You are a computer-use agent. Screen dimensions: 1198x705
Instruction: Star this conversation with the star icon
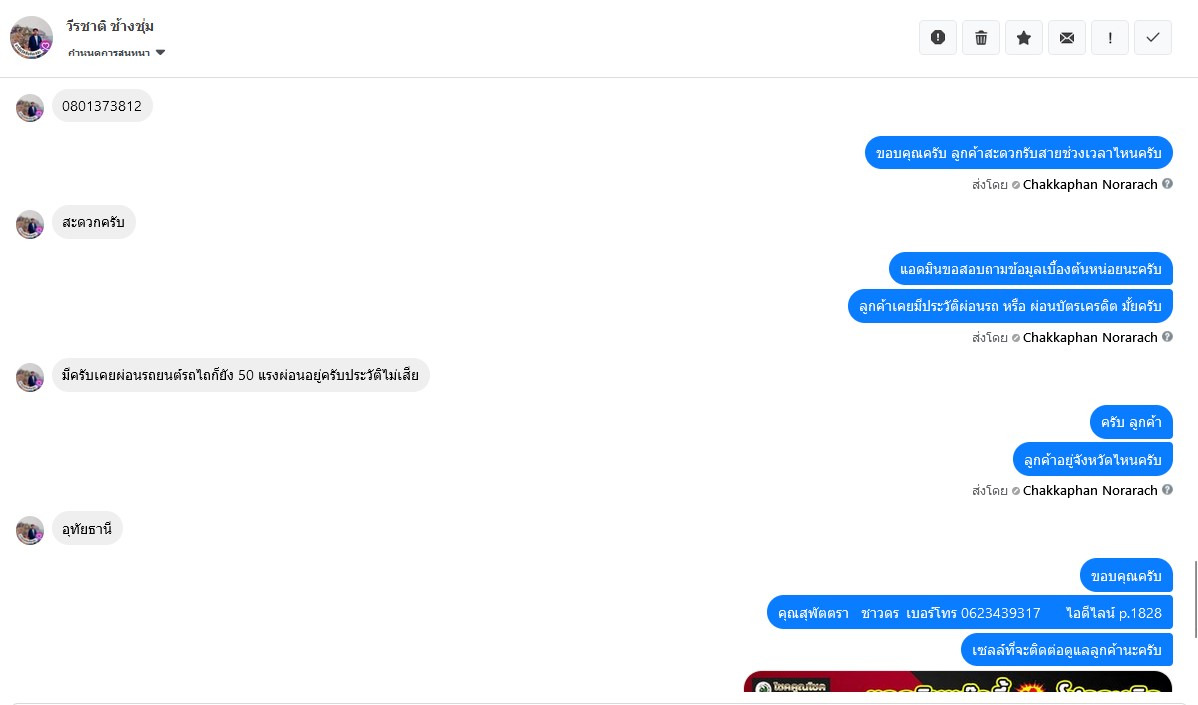click(x=1024, y=37)
